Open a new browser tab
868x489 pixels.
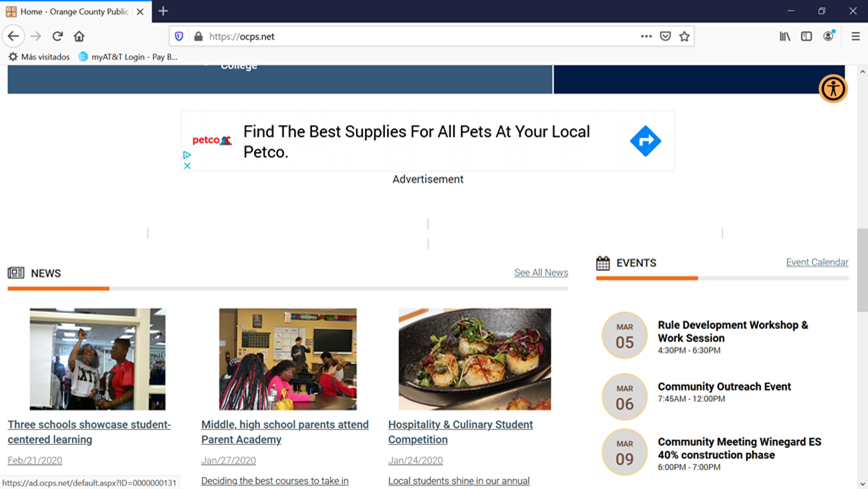tap(163, 11)
